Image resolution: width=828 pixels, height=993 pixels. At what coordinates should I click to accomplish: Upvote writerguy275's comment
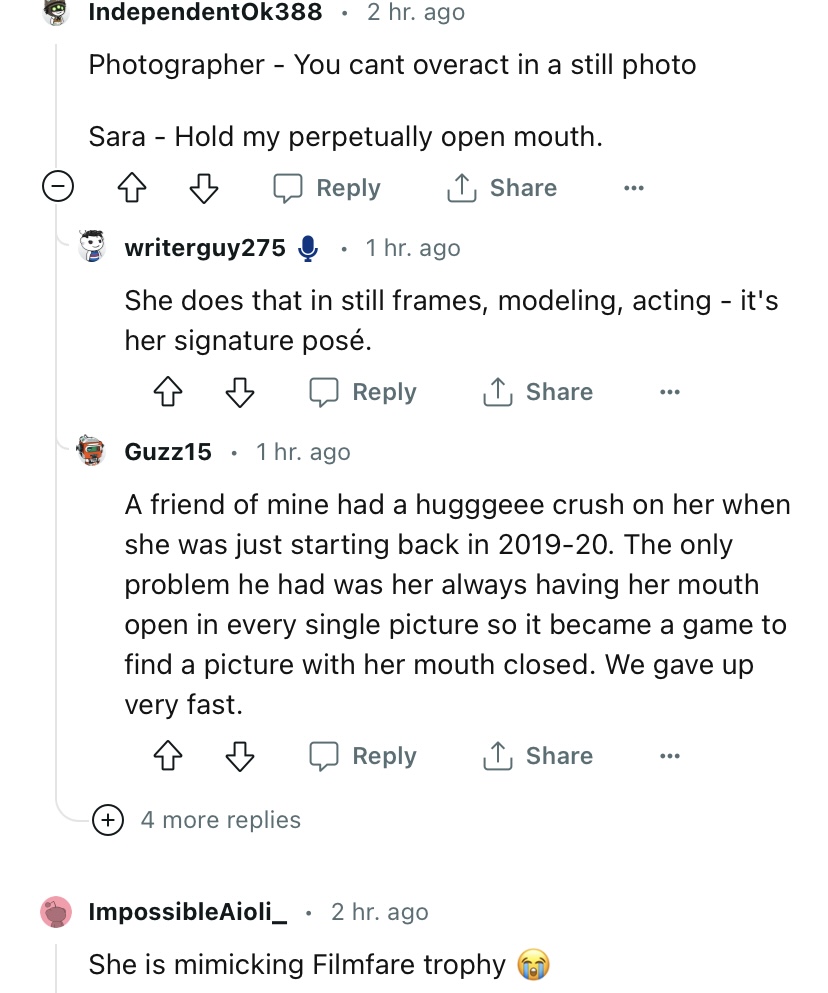click(166, 392)
